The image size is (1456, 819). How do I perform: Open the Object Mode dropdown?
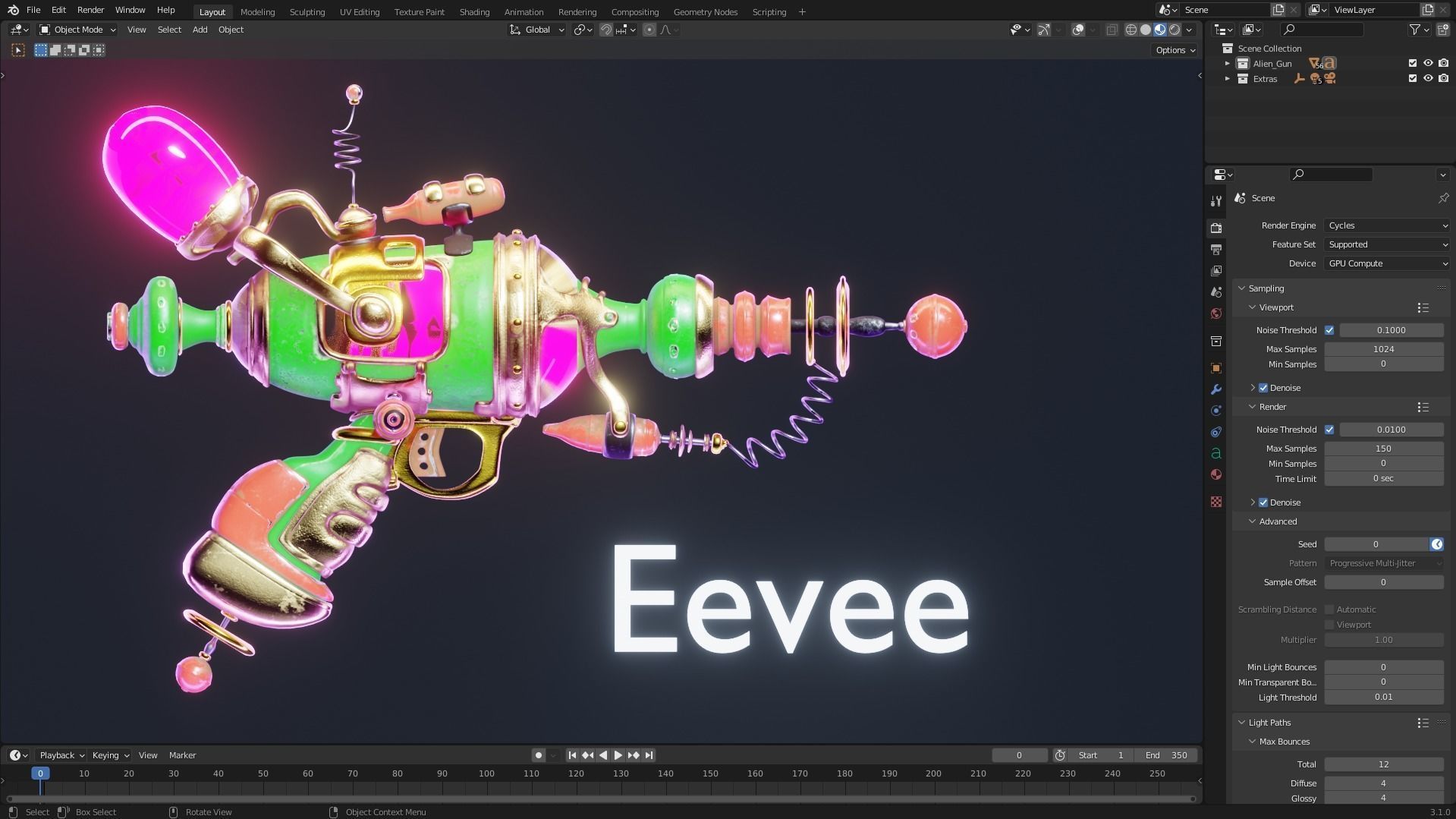(77, 30)
